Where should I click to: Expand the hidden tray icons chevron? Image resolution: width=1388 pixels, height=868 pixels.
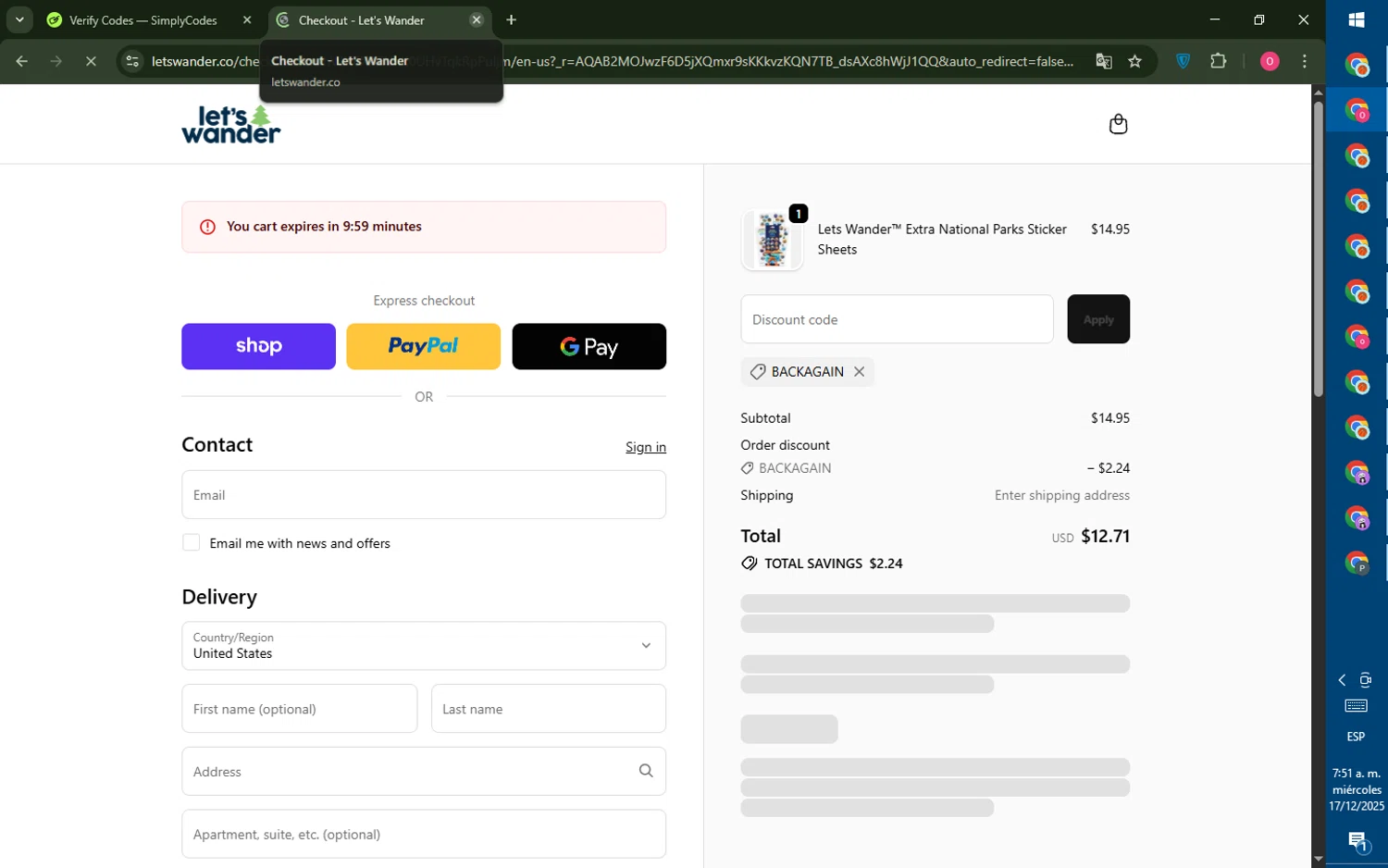click(1342, 680)
